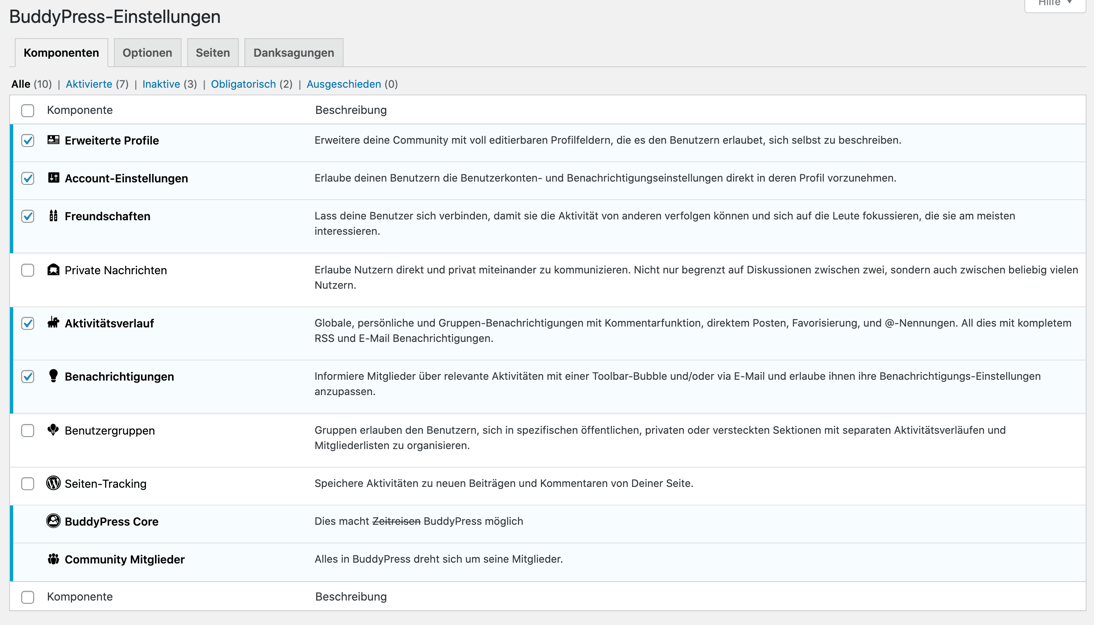1094x625 pixels.
Task: Uncheck the Account-Einstellungen checkbox
Action: coord(27,178)
